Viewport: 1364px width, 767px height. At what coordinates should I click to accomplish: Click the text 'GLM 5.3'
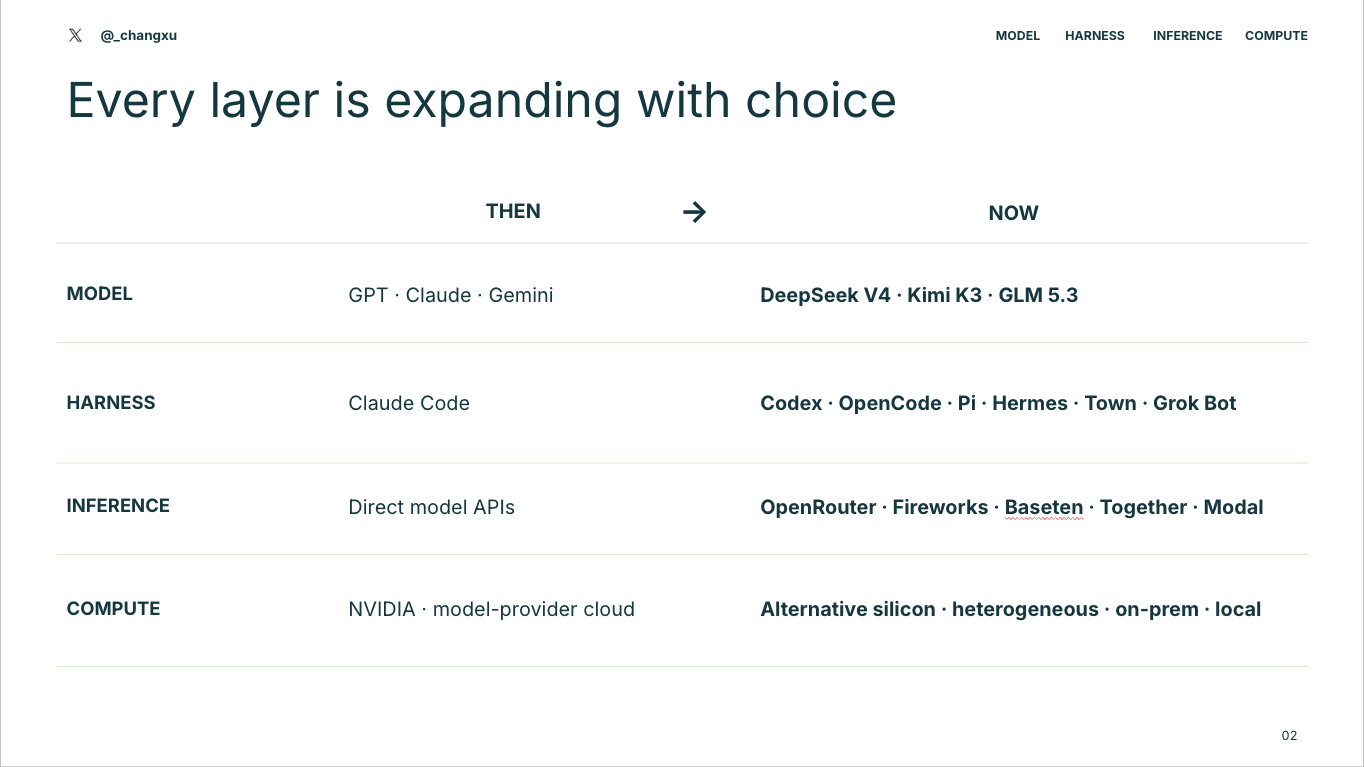[1038, 295]
